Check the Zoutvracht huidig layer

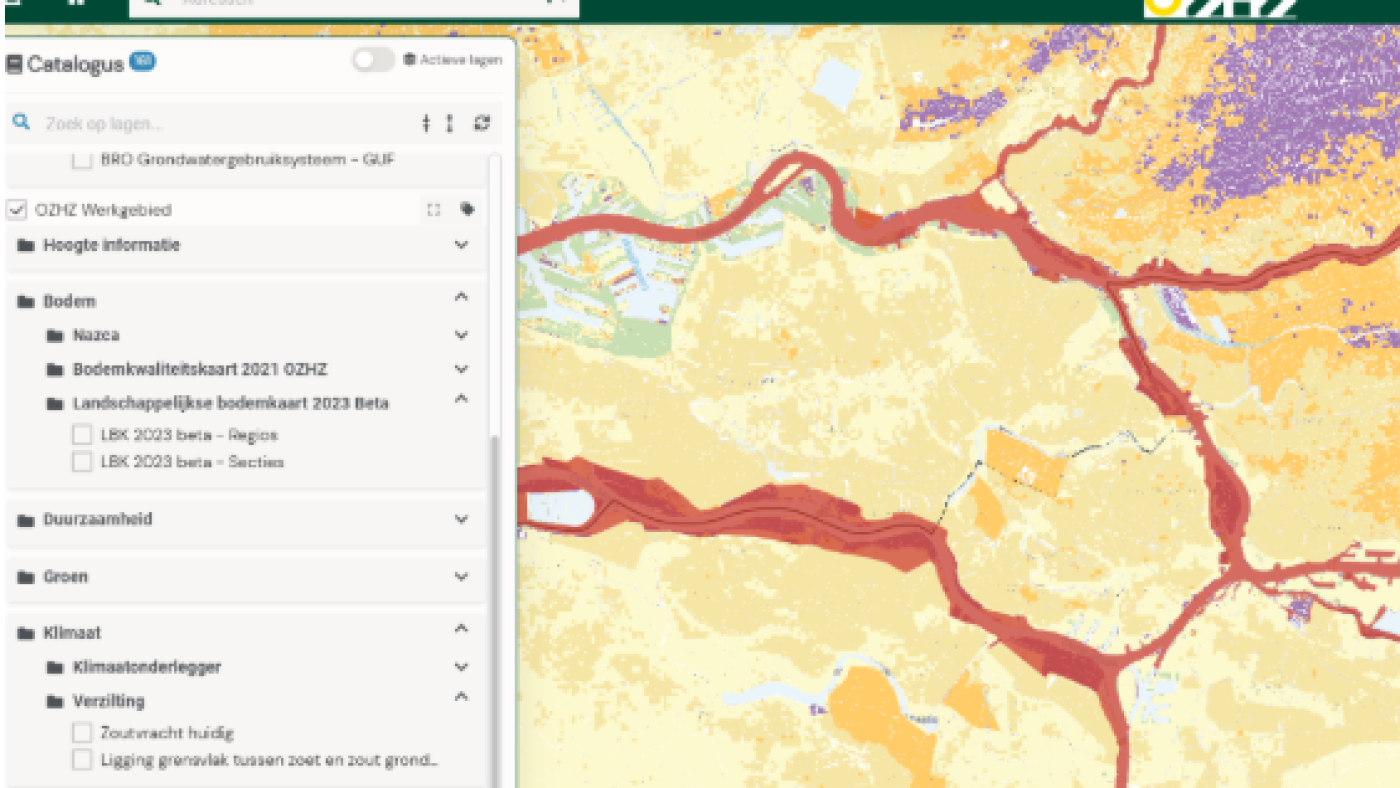click(82, 733)
